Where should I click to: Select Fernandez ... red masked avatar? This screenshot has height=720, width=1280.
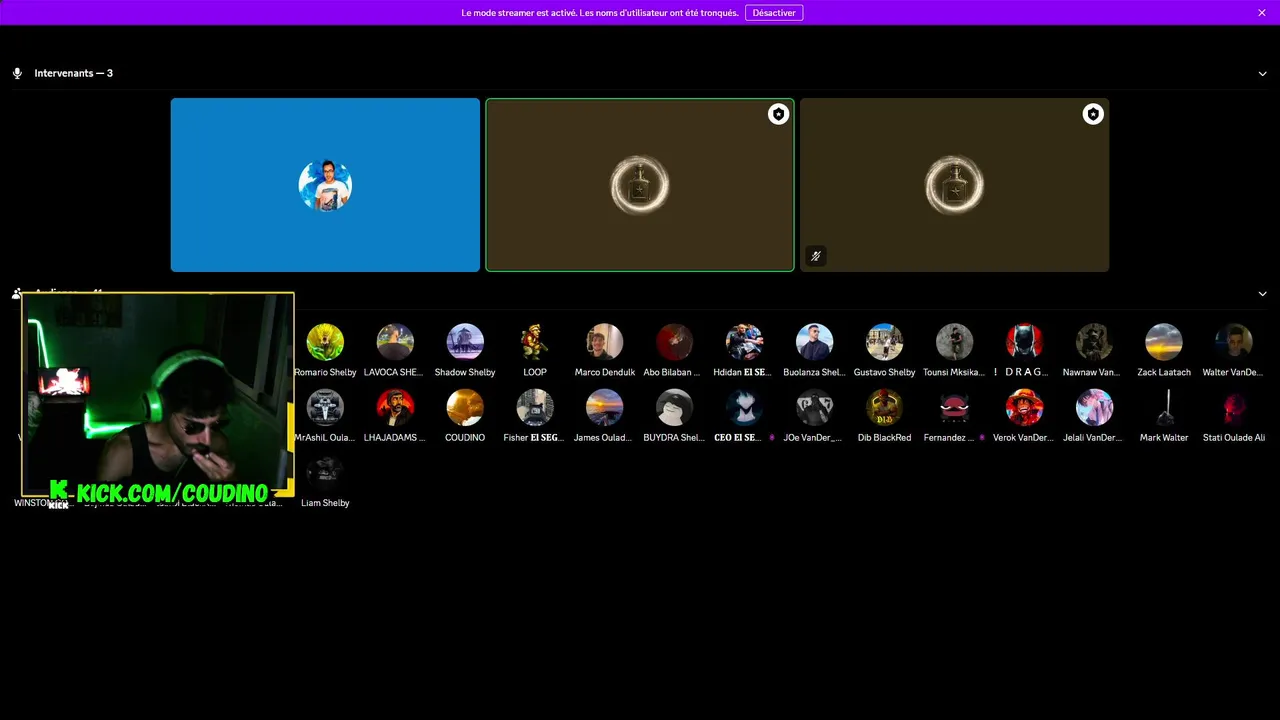click(954, 408)
